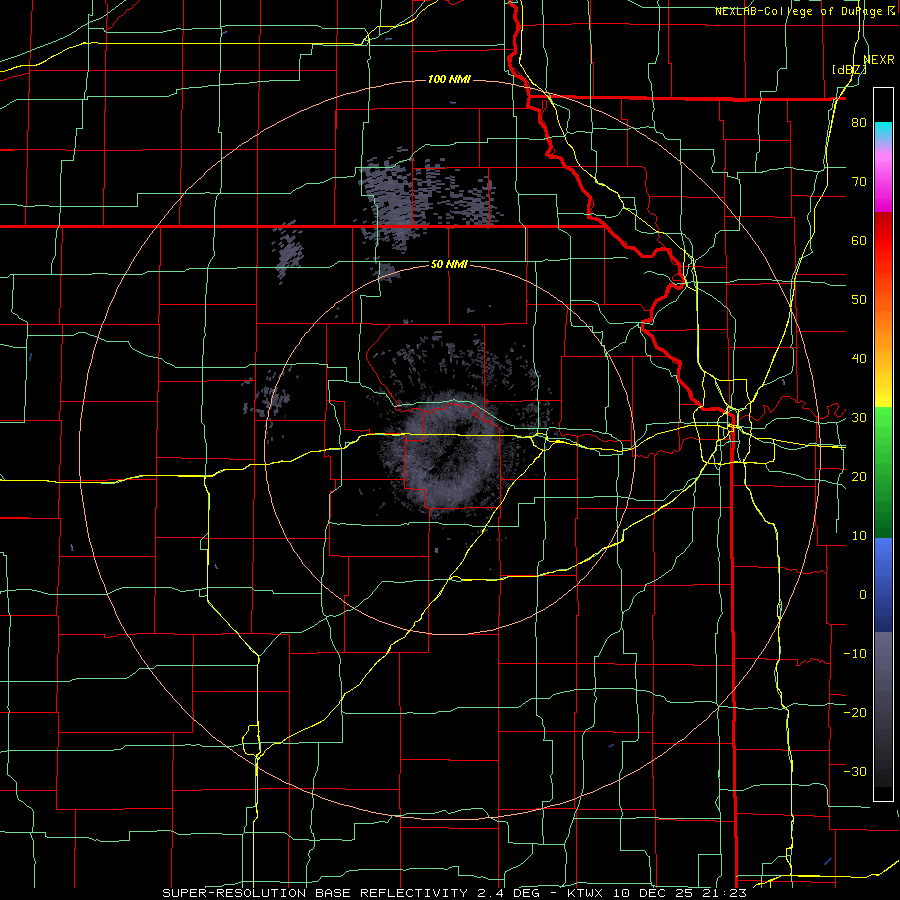
Task: Click the 0 value on the dBZ scale
Action: [x=862, y=595]
